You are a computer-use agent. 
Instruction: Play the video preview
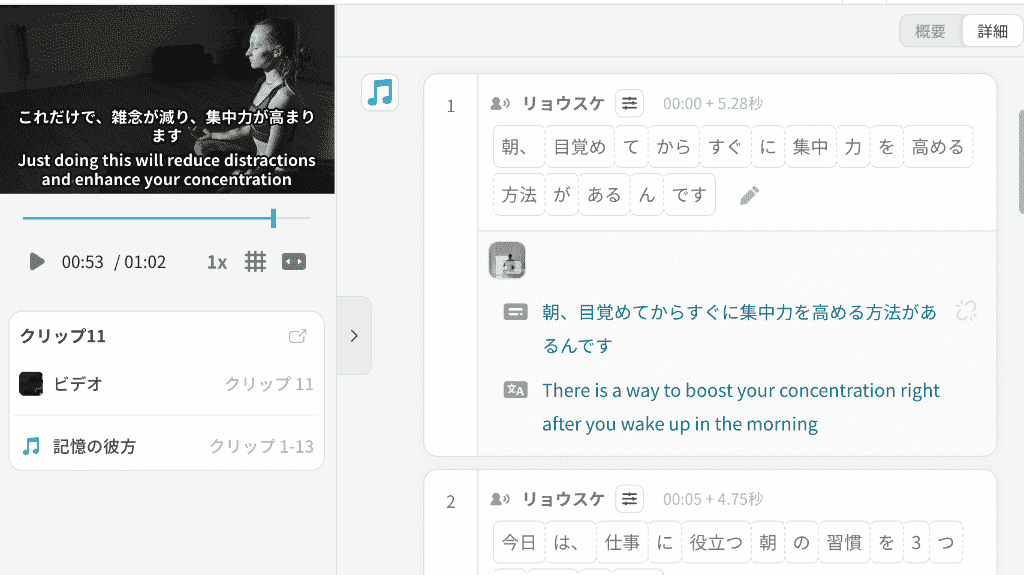pyautogui.click(x=37, y=262)
